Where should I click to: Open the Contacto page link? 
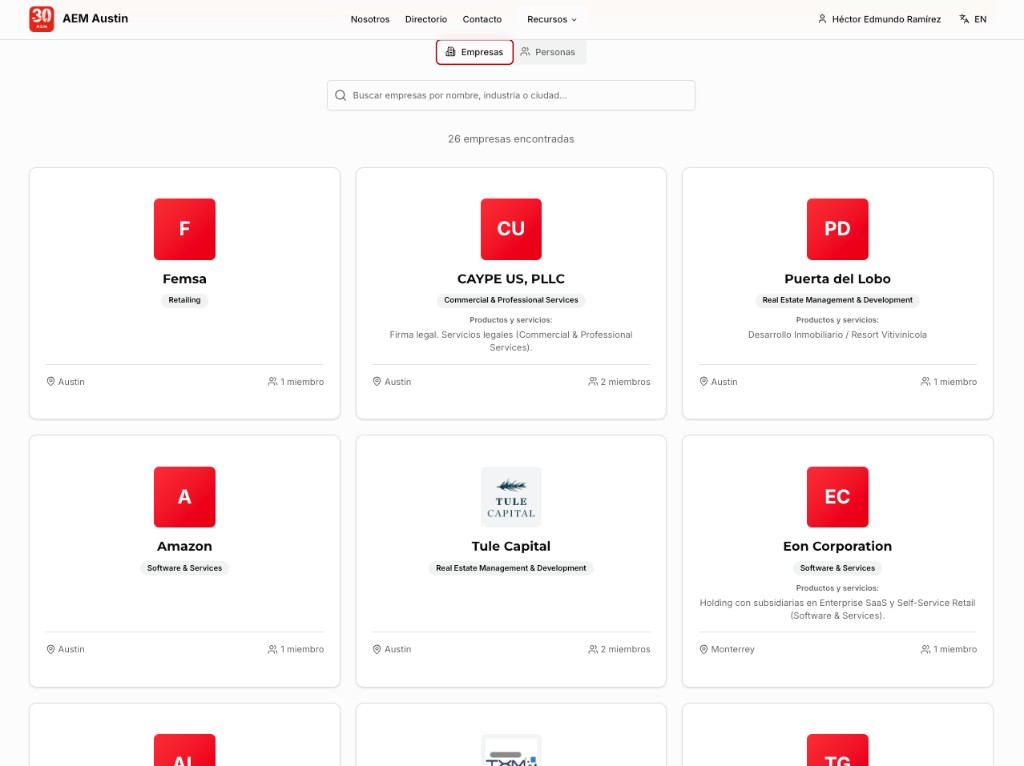tap(482, 19)
